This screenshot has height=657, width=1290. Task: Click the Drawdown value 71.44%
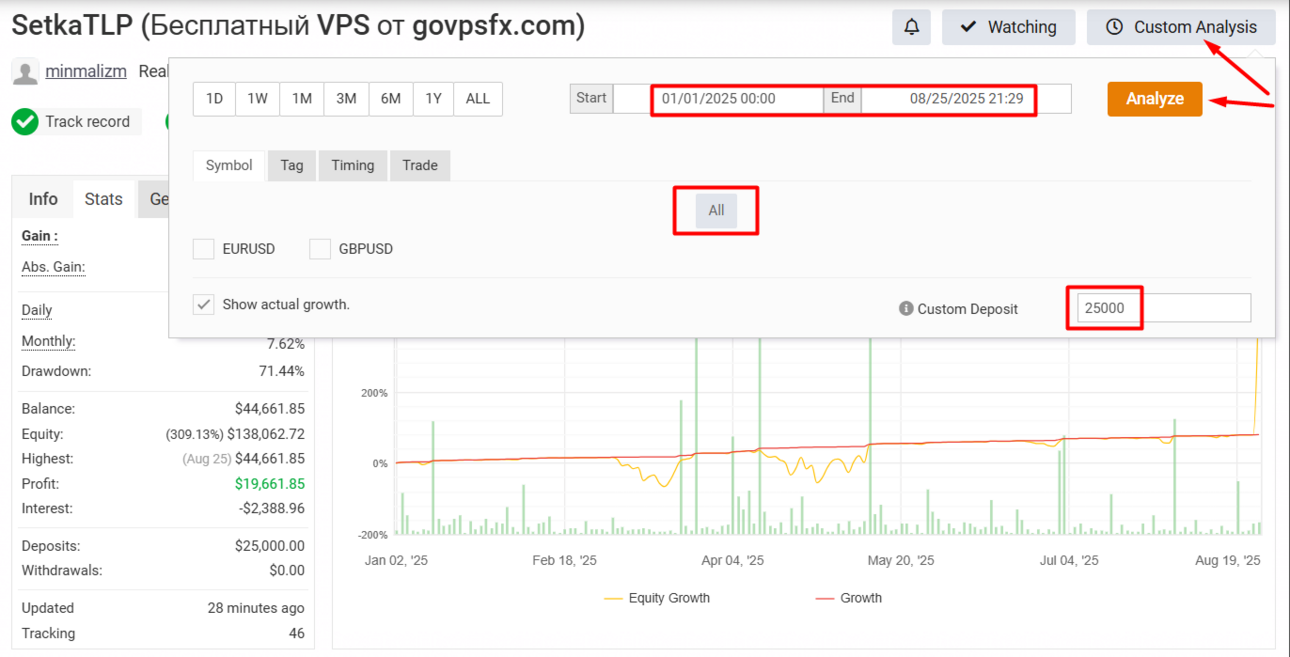(282, 371)
